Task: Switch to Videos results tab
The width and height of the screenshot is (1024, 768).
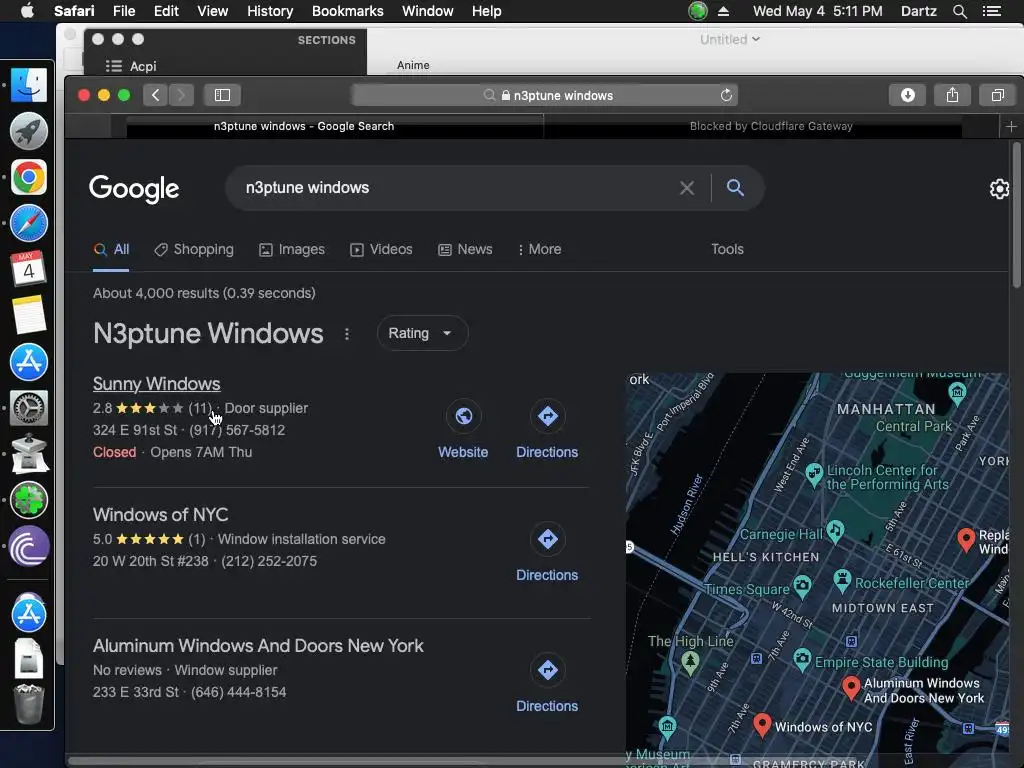Action: pyautogui.click(x=381, y=249)
